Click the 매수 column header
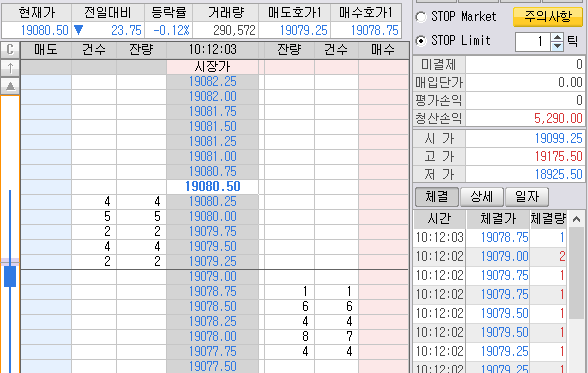 point(383,50)
